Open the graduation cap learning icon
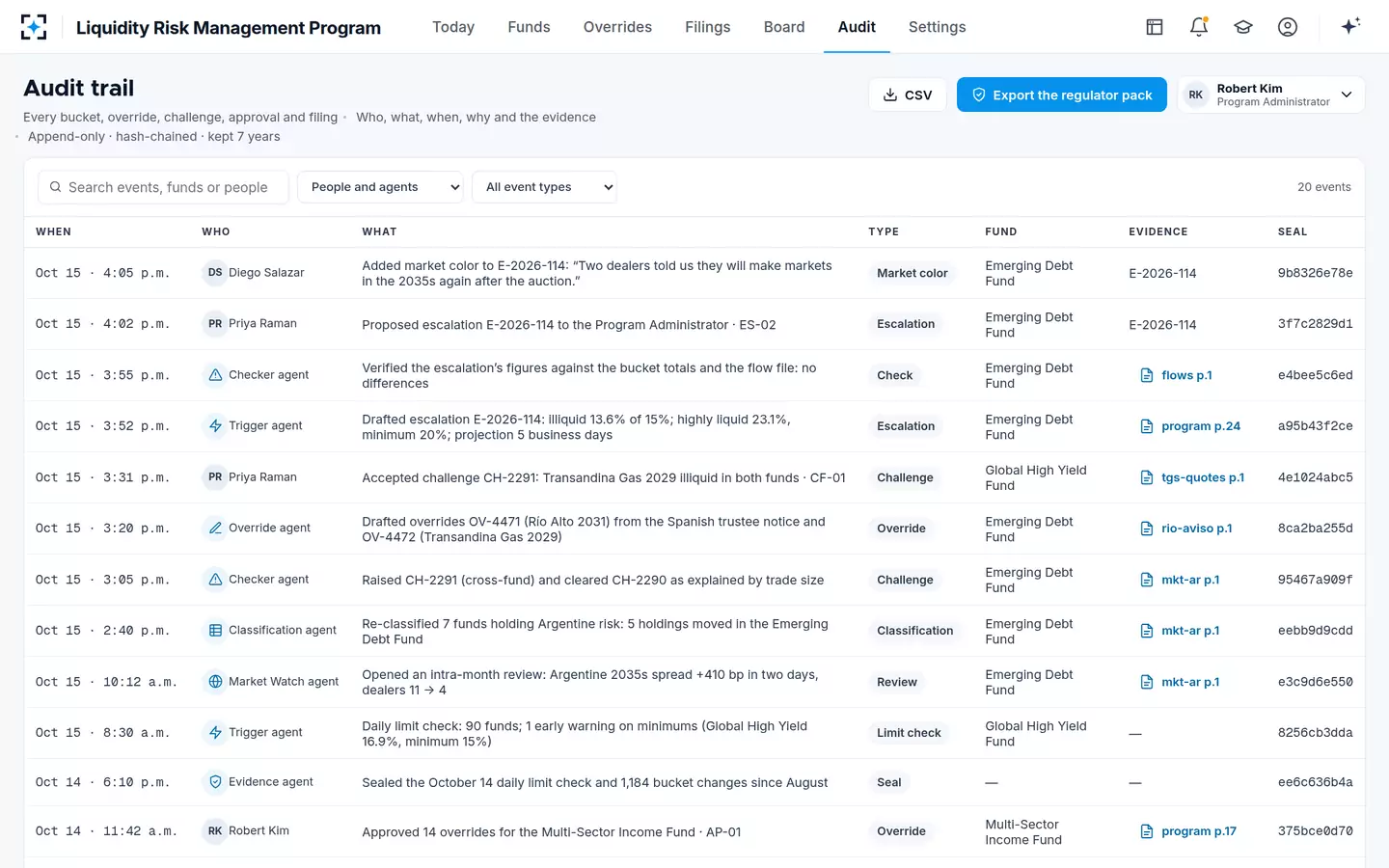Screen dimensions: 1389x868 pos(1243,27)
